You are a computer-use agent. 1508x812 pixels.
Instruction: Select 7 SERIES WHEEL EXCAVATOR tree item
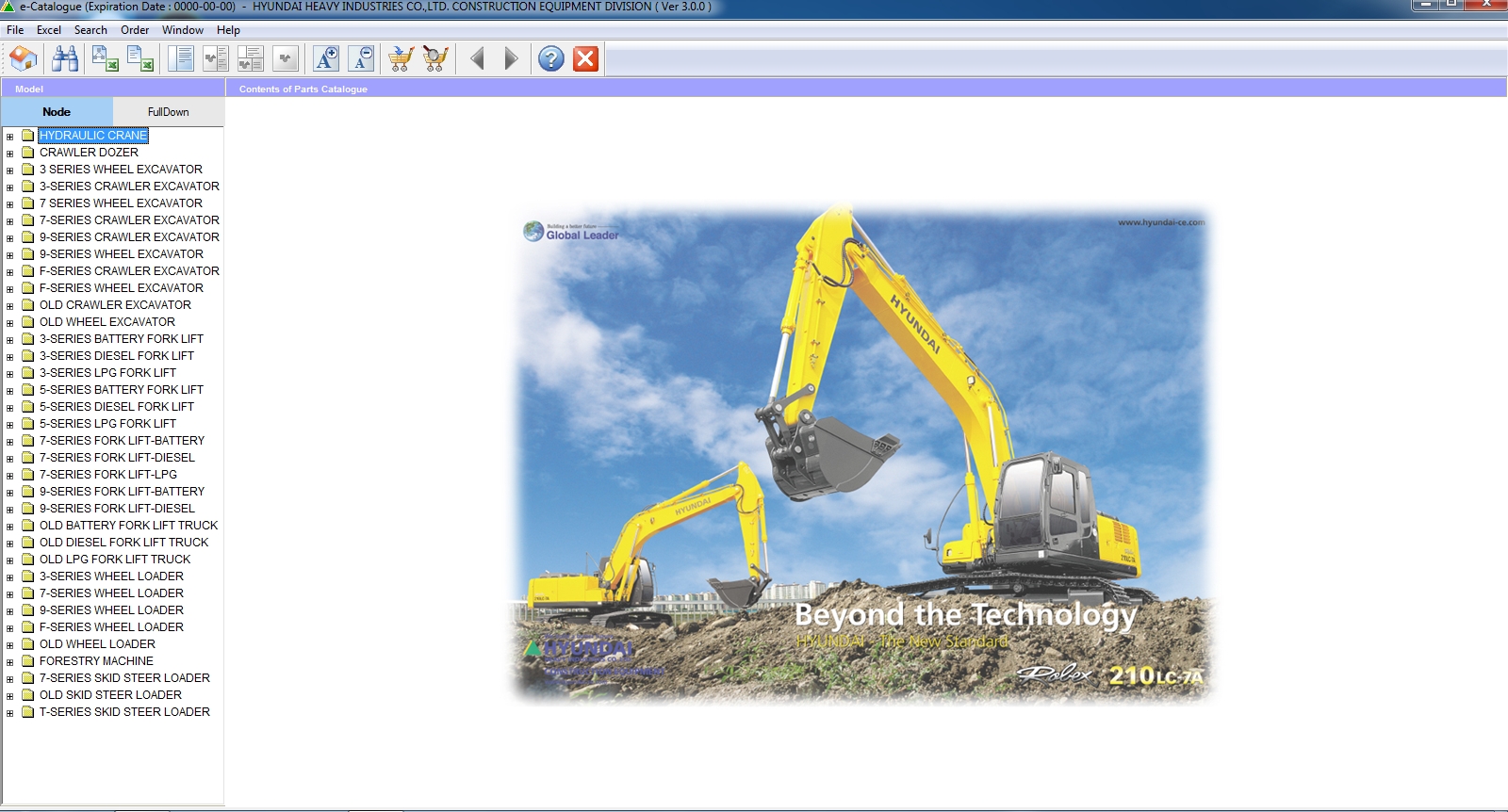pyautogui.click(x=121, y=203)
